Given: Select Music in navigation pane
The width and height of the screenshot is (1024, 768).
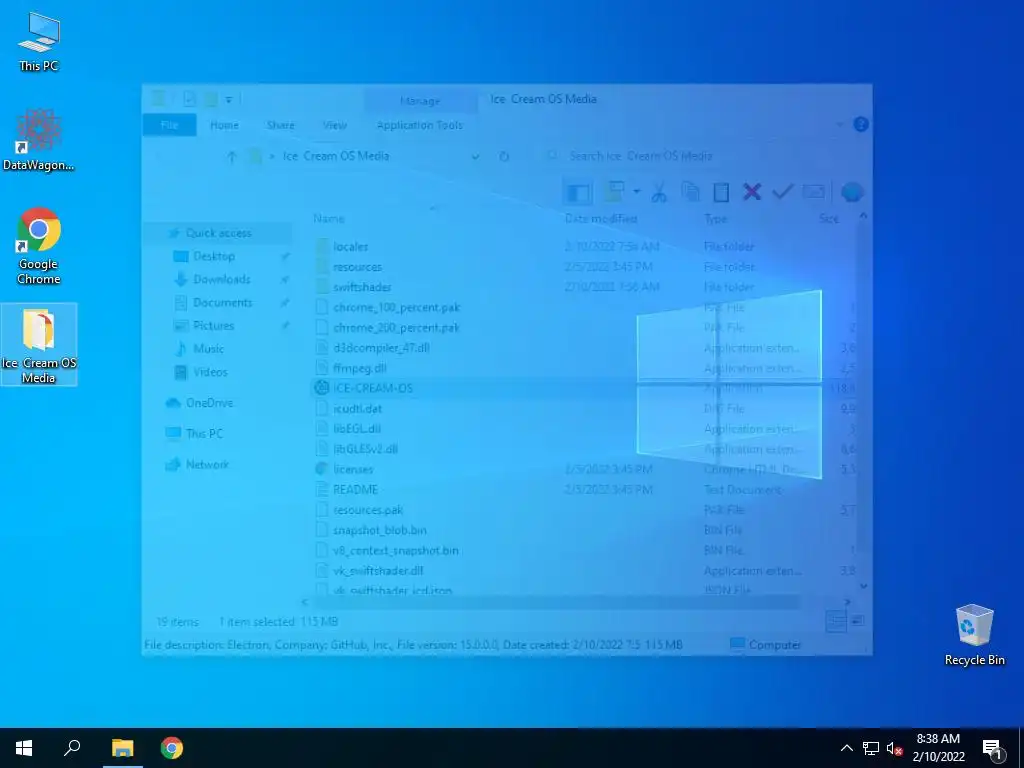Looking at the screenshot, I should tap(208, 349).
